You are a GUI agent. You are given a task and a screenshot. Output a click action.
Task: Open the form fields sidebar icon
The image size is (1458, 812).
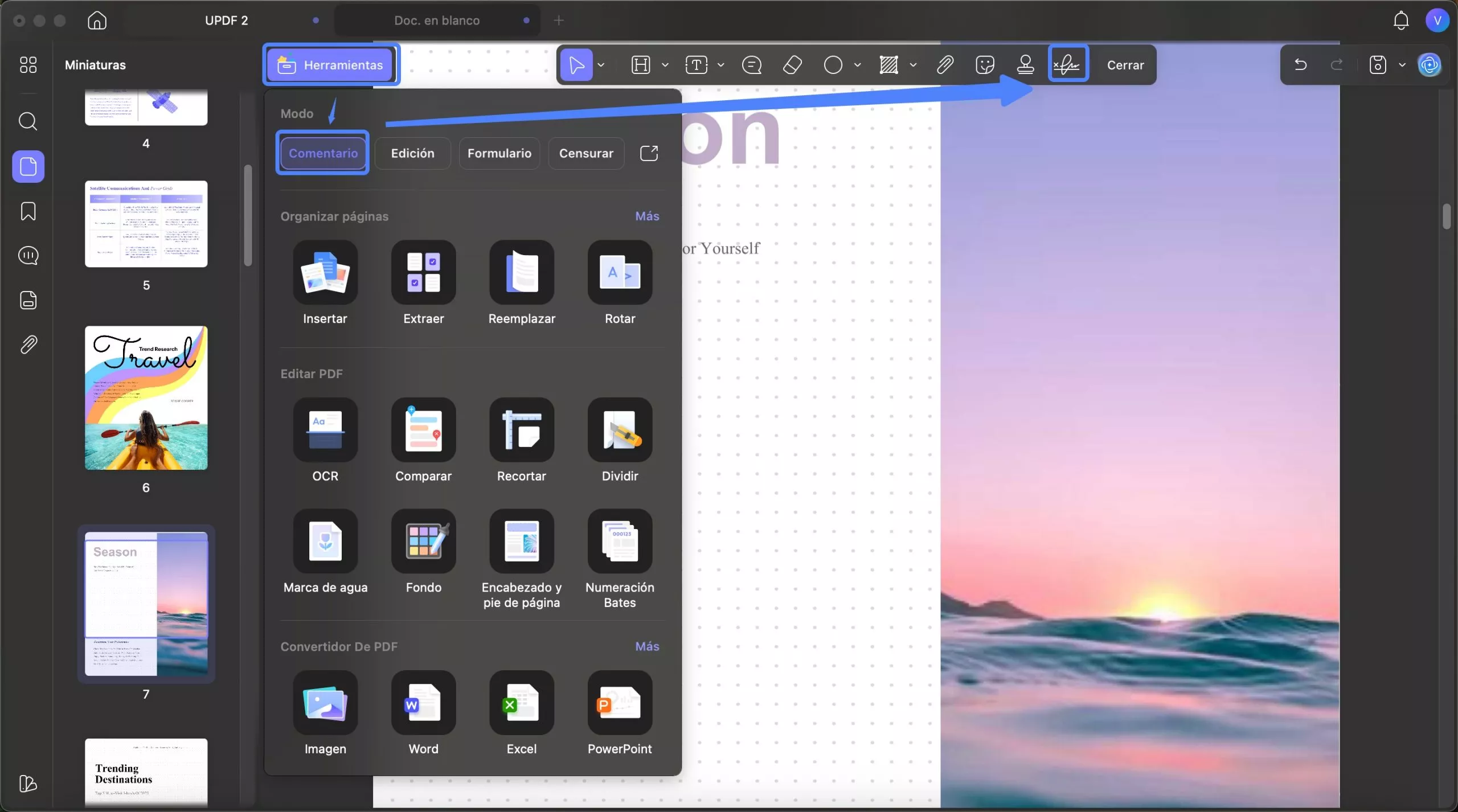click(x=28, y=300)
